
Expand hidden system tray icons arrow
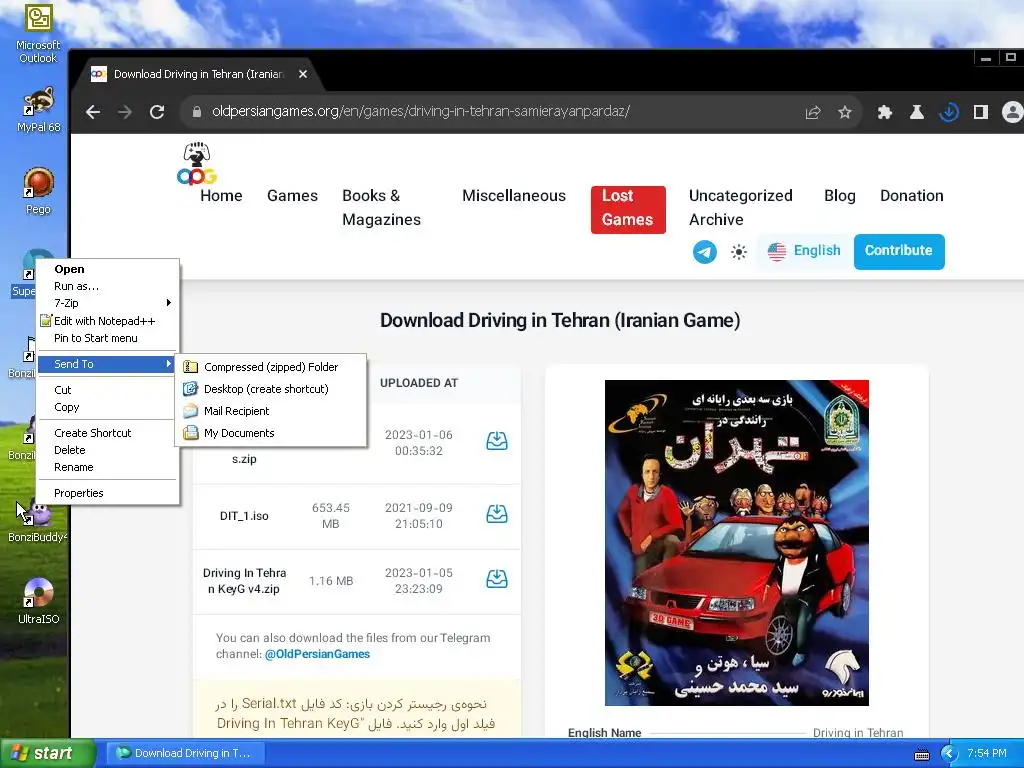(x=948, y=754)
